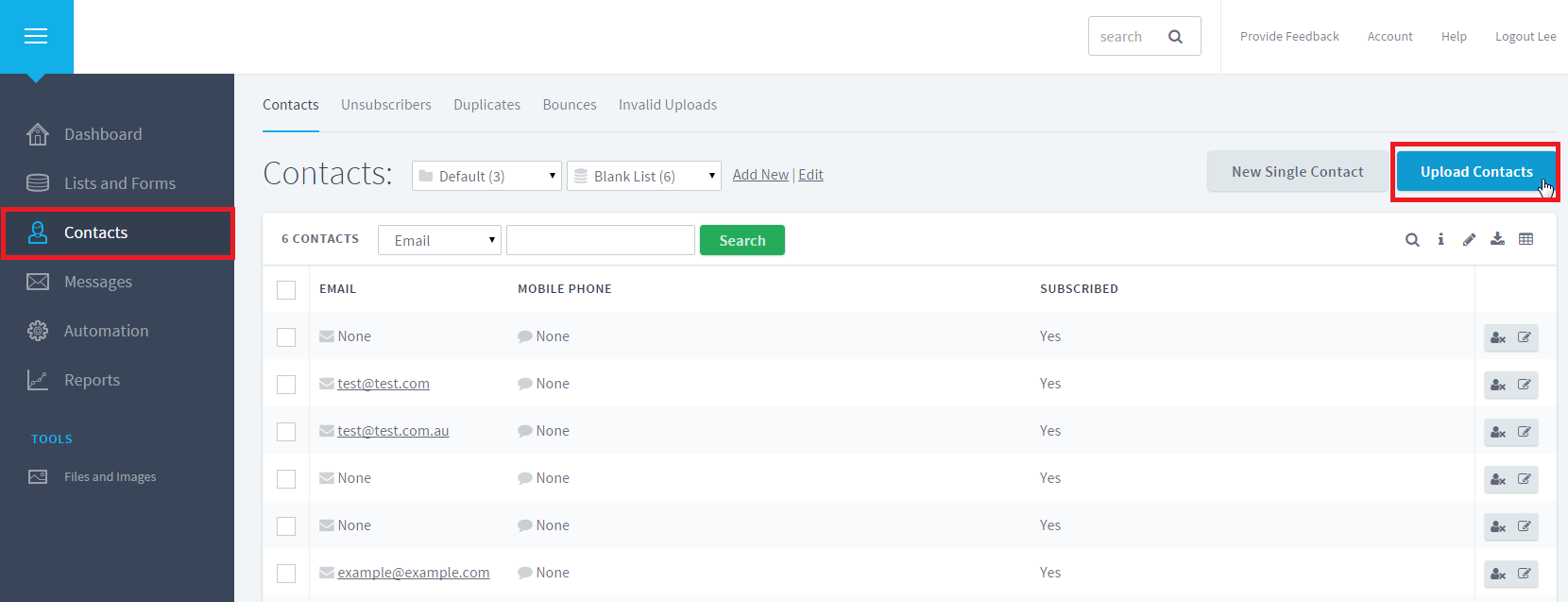Image resolution: width=1568 pixels, height=602 pixels.
Task: Switch to the Invalid Uploads tab
Action: [x=668, y=105]
